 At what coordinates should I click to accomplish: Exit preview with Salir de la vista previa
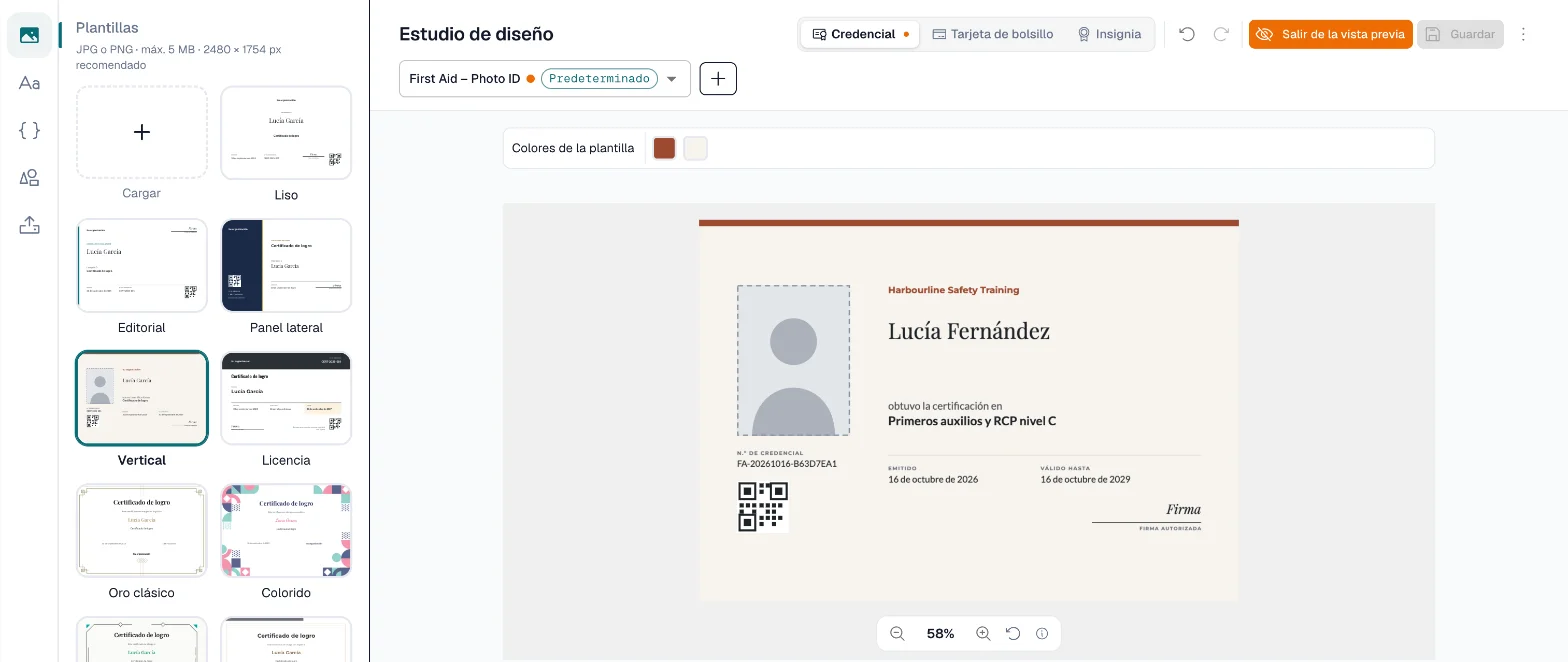pyautogui.click(x=1330, y=34)
